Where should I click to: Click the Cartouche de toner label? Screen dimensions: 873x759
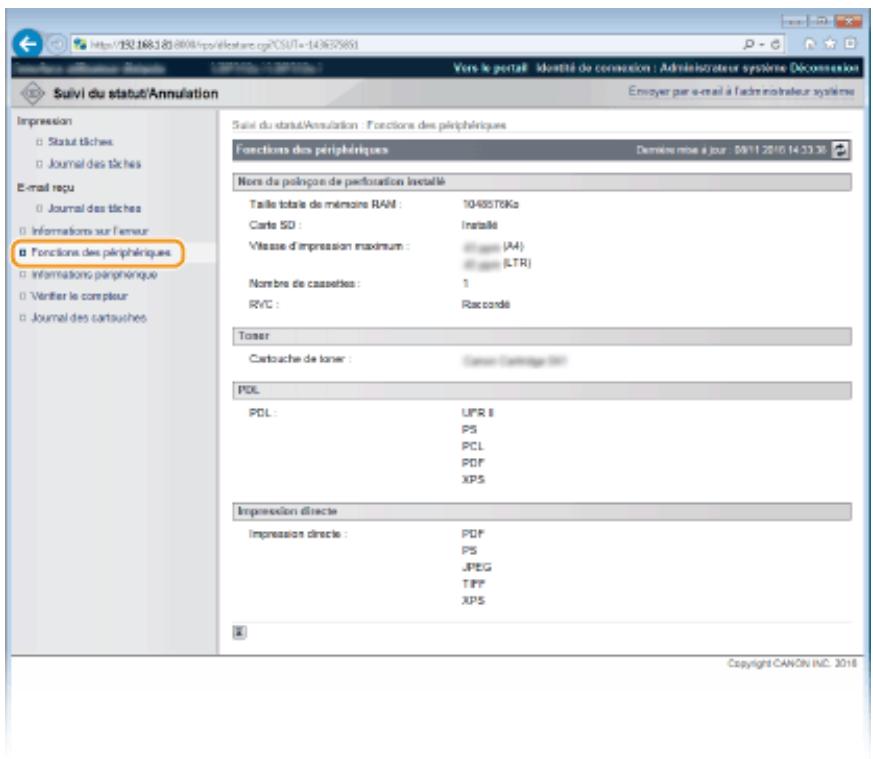300,359
